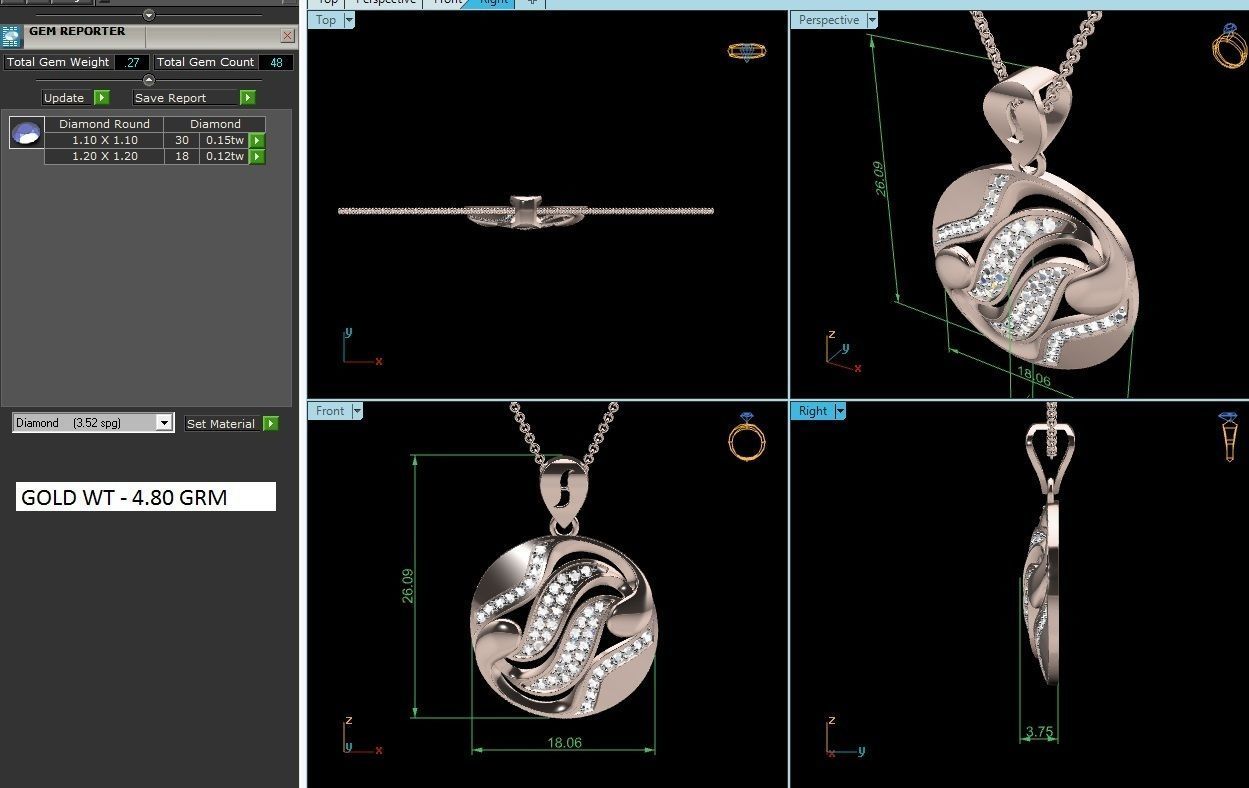The image size is (1249, 788).
Task: Click the 26.09 dimension in Perspective viewport
Action: 881,179
